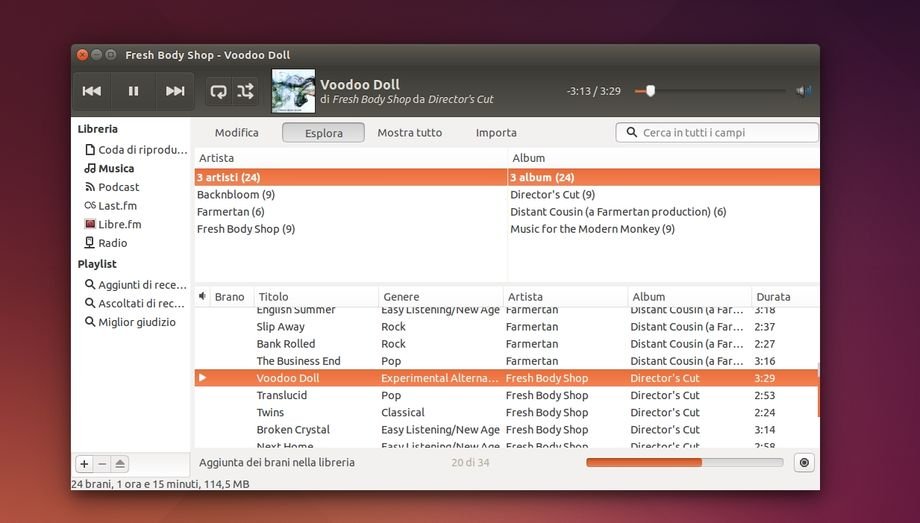920x523 pixels.
Task: Add new playlist with plus button
Action: (x=84, y=464)
